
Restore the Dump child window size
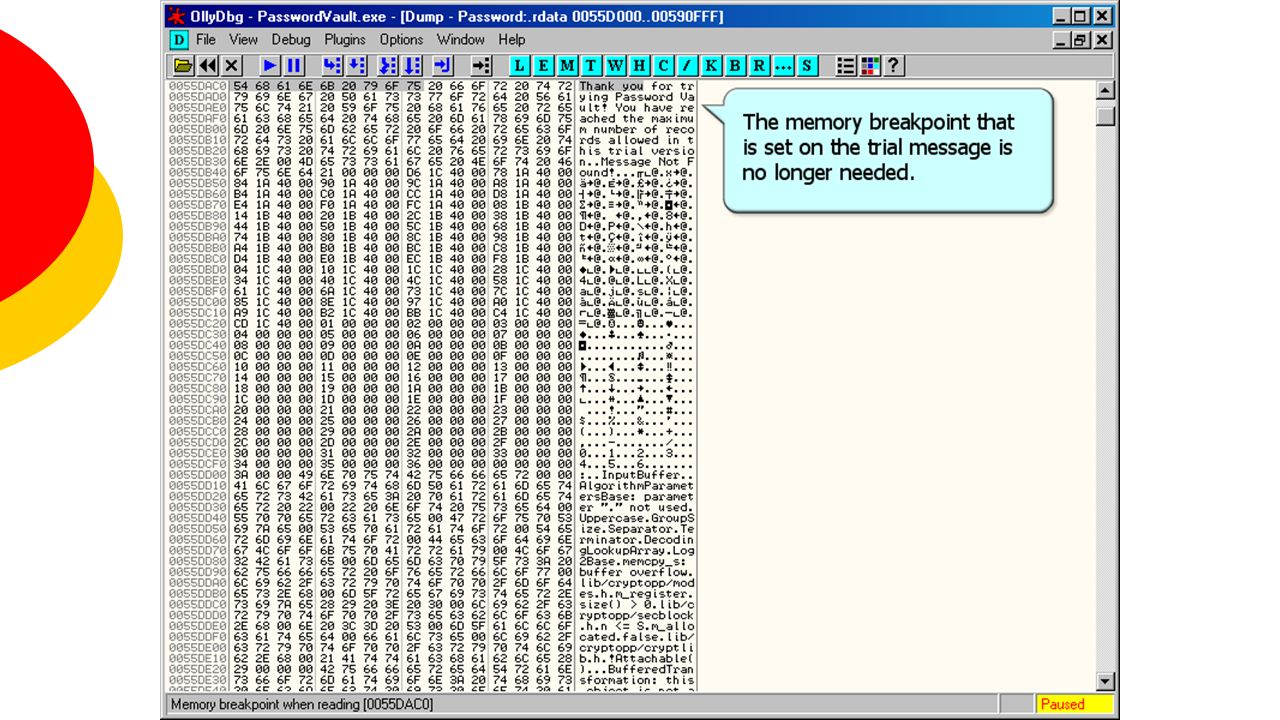1081,40
